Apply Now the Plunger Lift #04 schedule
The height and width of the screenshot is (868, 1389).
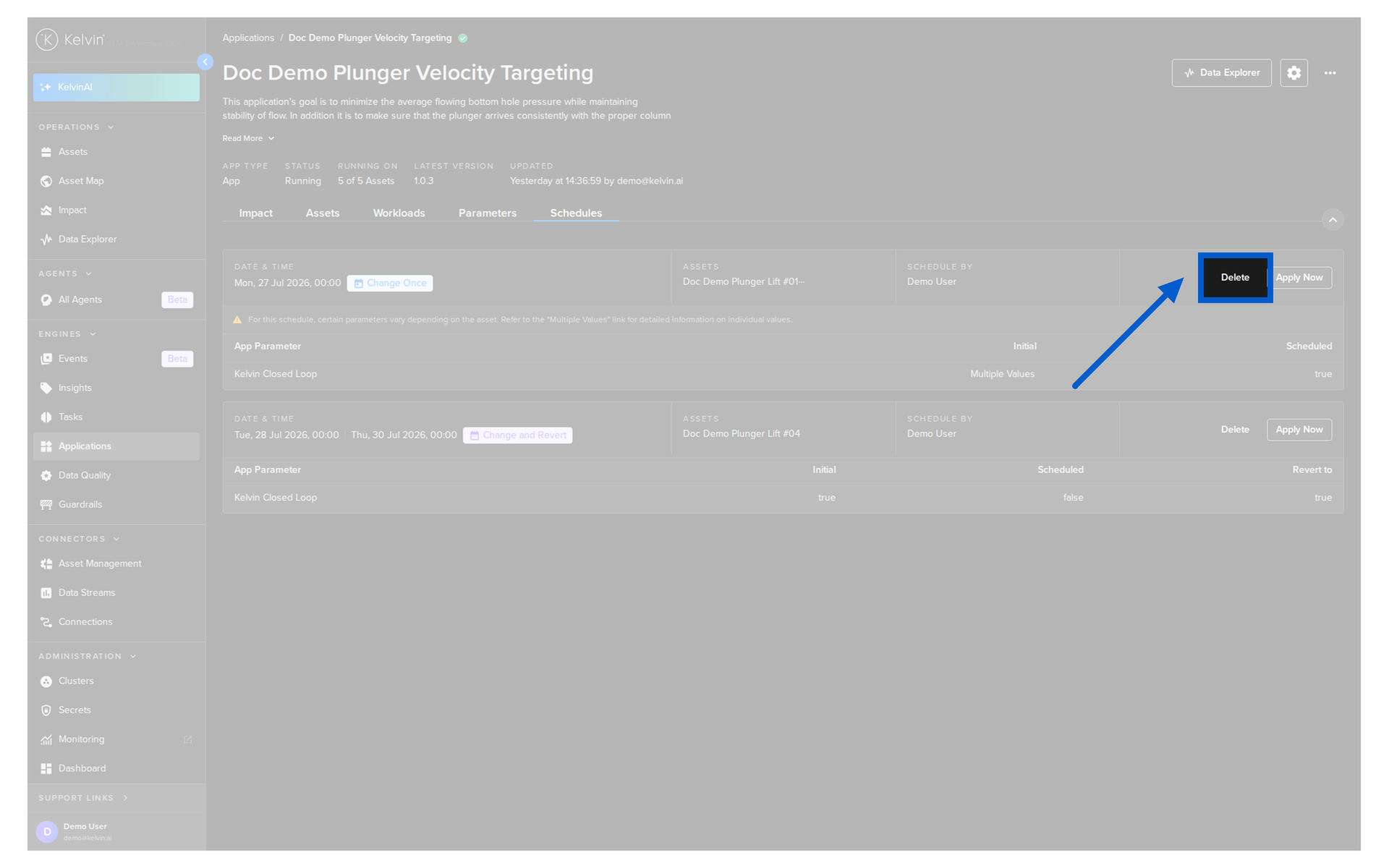1299,430
